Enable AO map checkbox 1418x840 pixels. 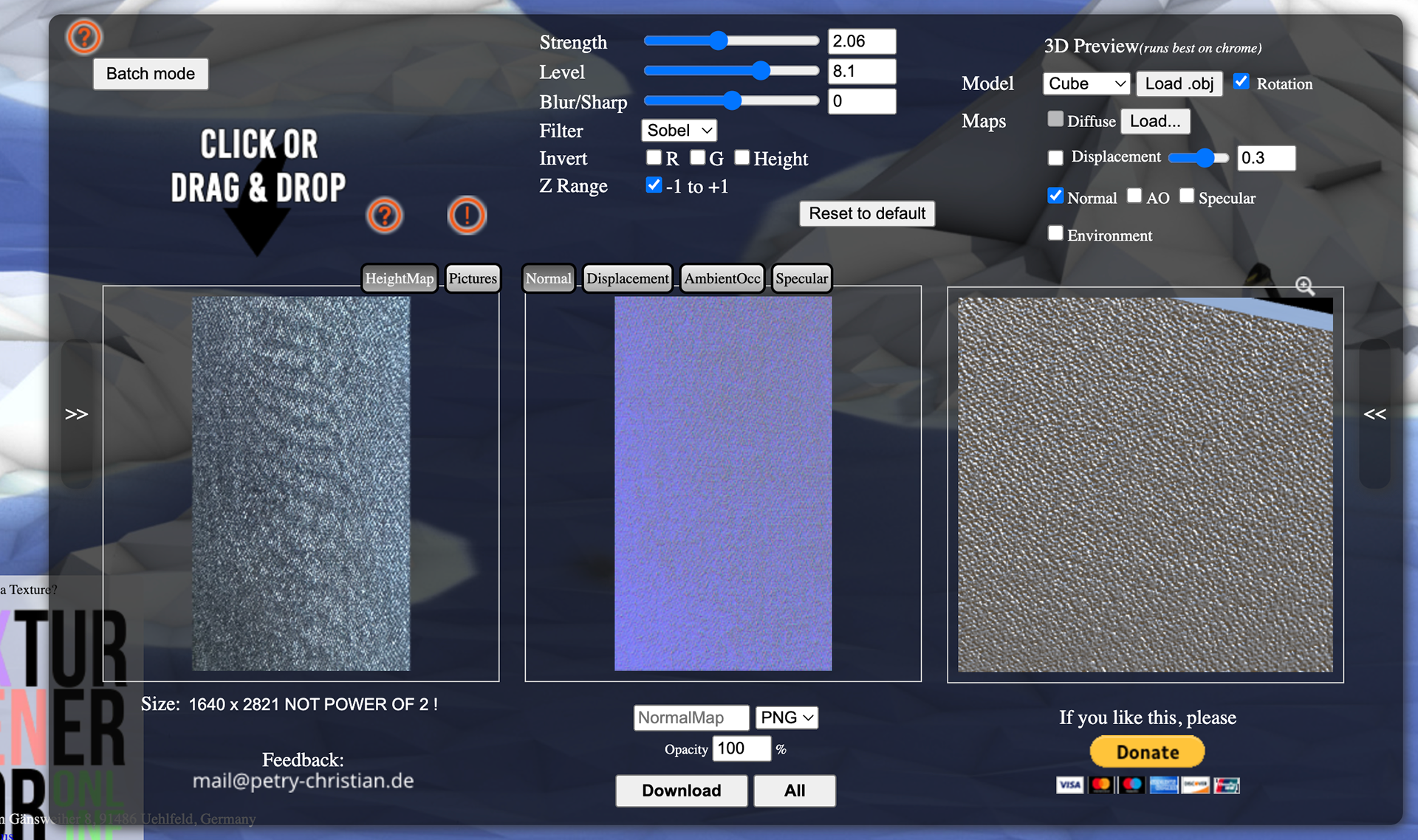coord(1134,196)
